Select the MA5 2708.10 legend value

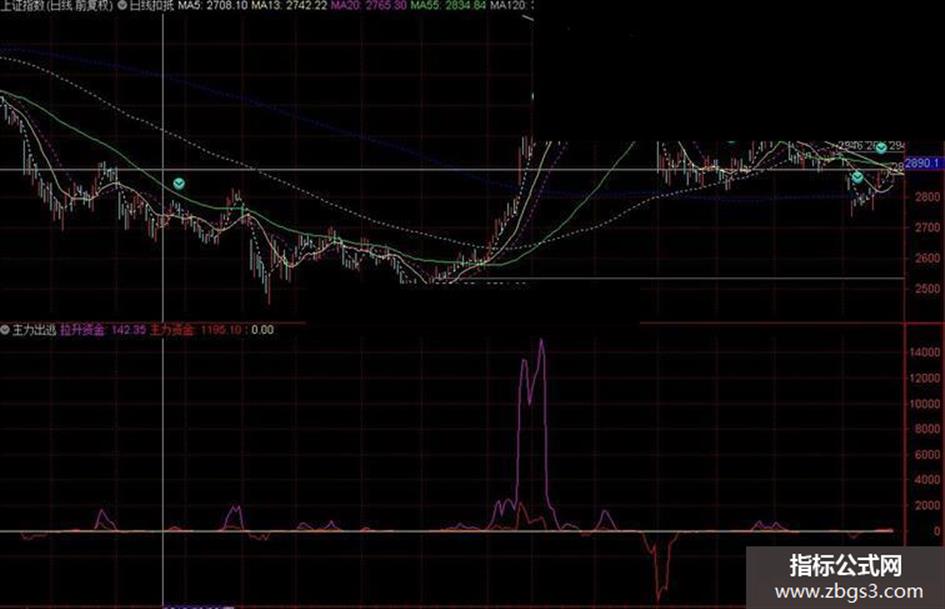pyautogui.click(x=213, y=5)
